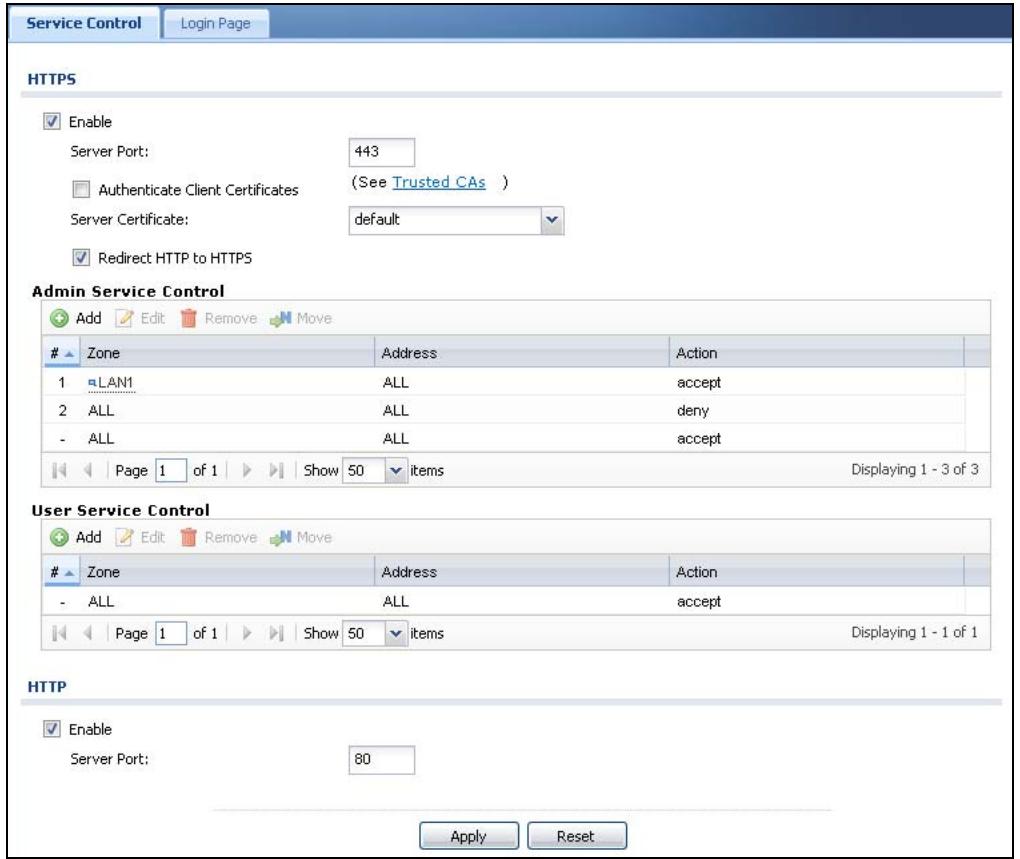
Task: Click Address column header in User Service Control
Action: tap(522, 572)
